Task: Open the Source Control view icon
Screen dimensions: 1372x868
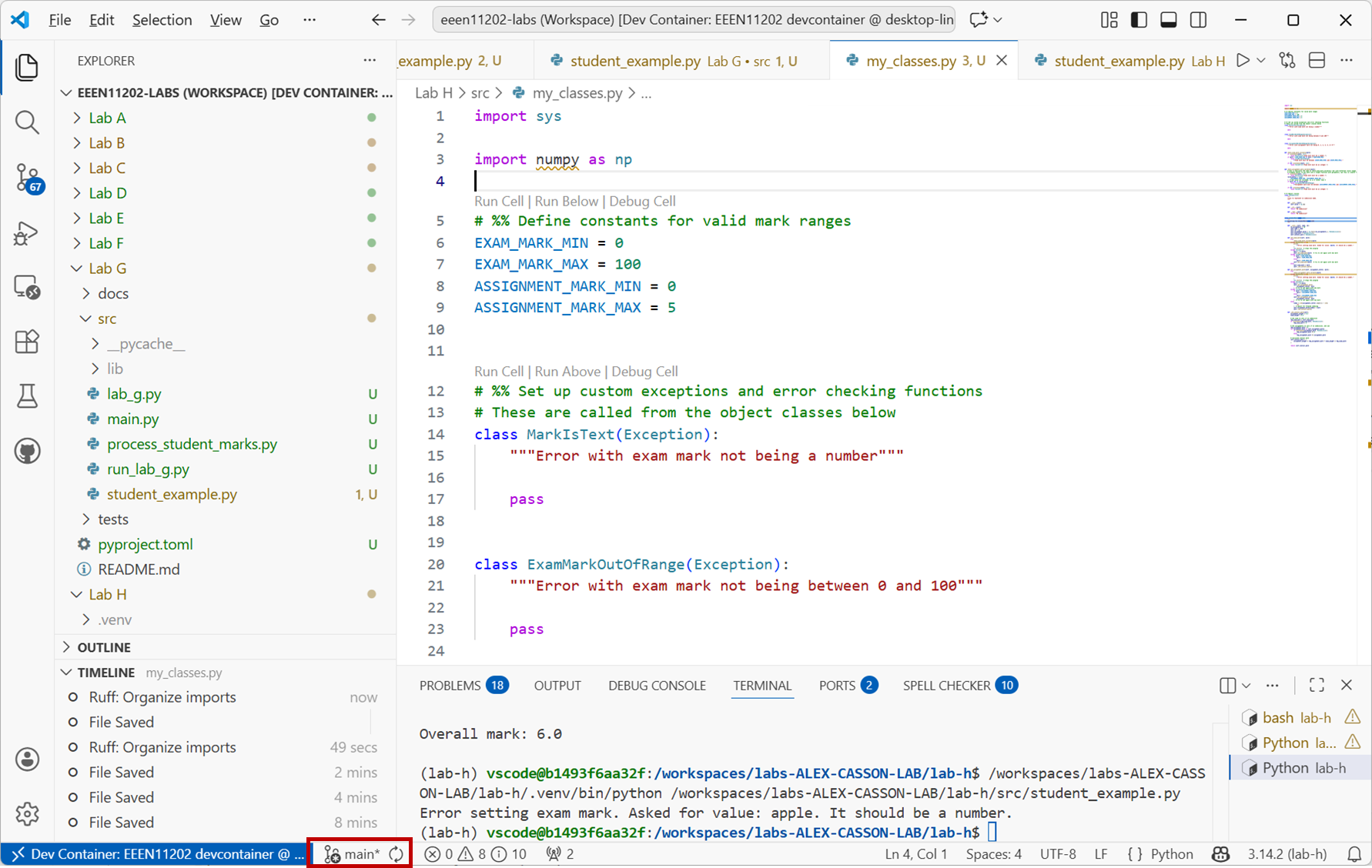Action: pos(28,178)
